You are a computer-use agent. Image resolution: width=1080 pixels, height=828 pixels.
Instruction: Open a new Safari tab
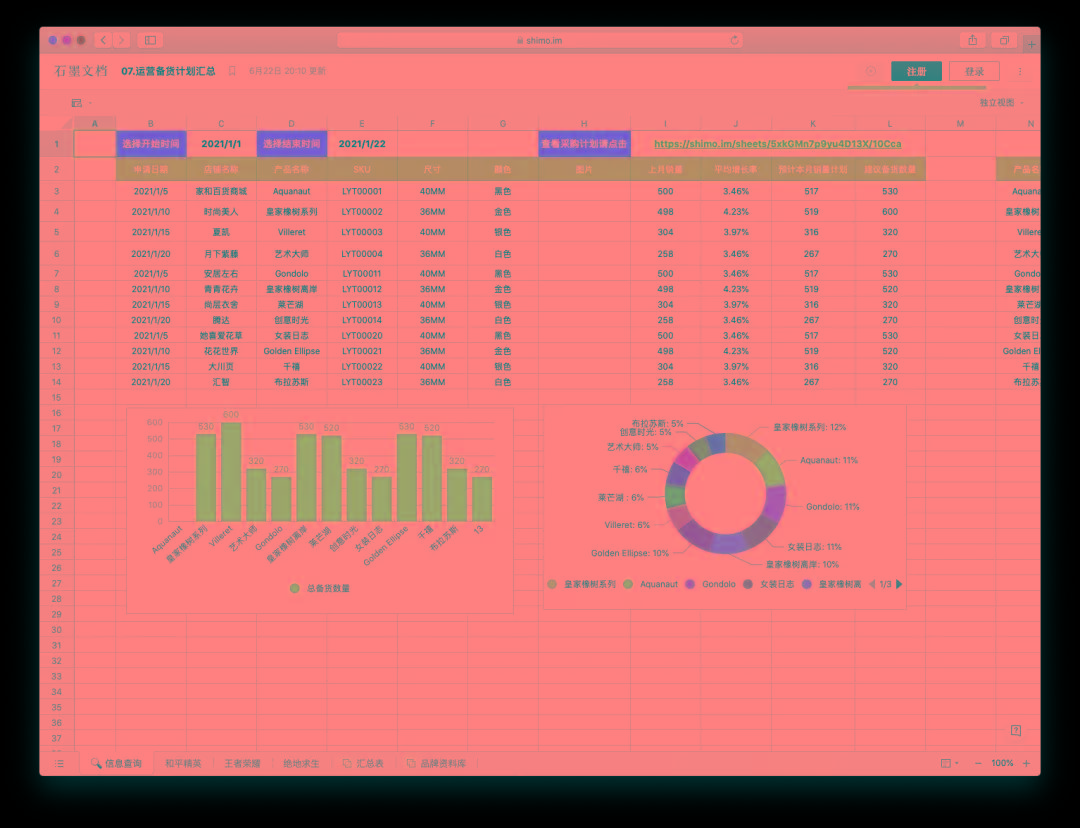click(1031, 44)
